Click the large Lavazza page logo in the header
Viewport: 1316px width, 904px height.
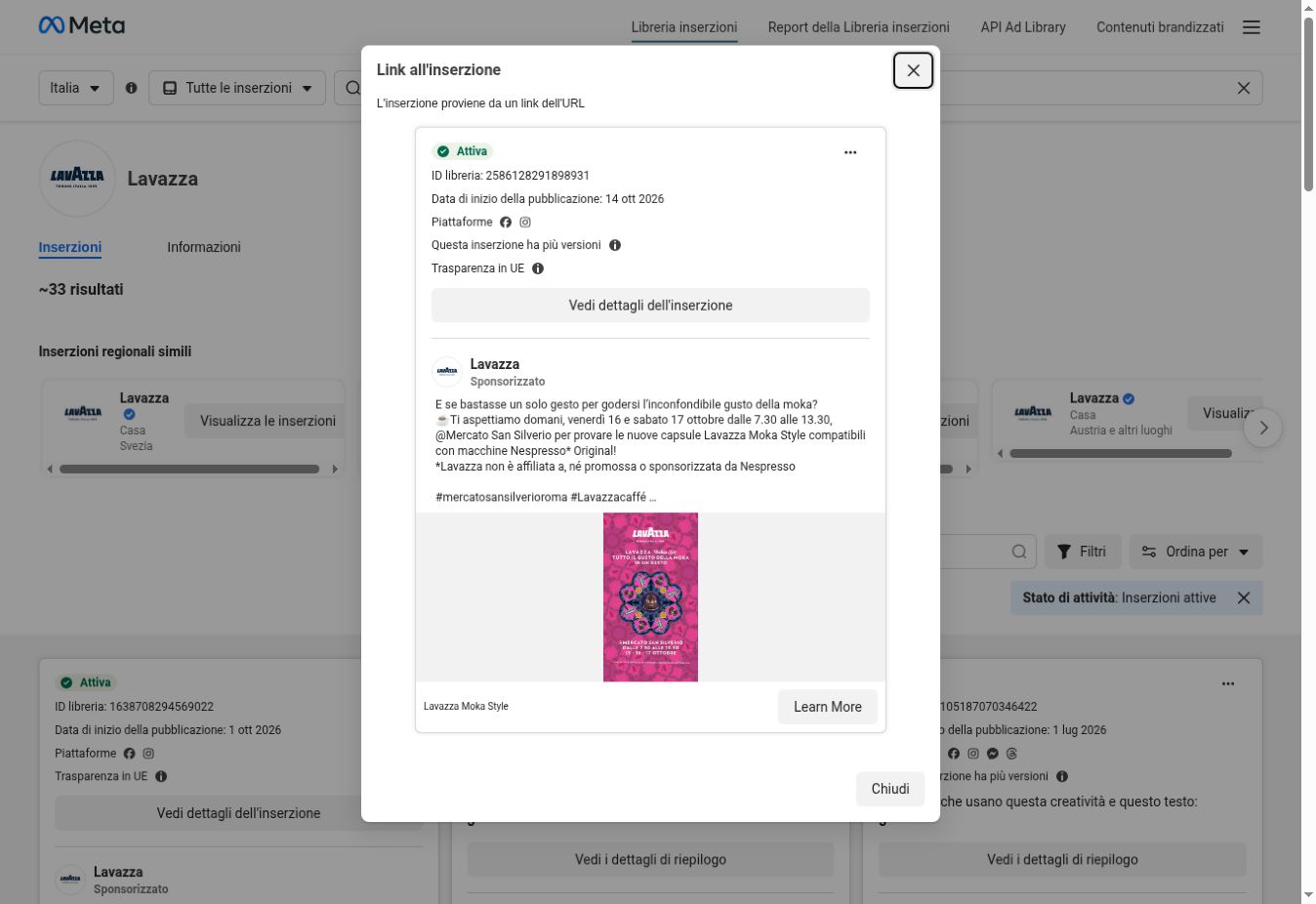(x=77, y=178)
